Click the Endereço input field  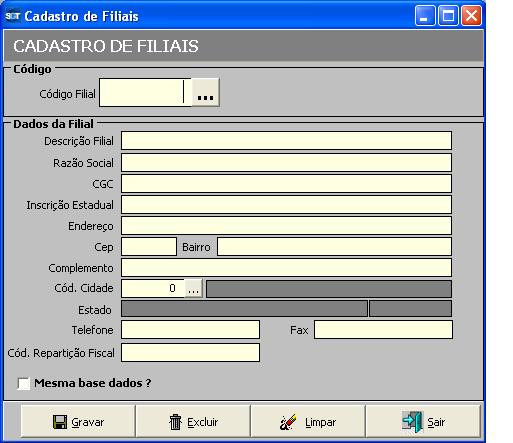click(286, 226)
